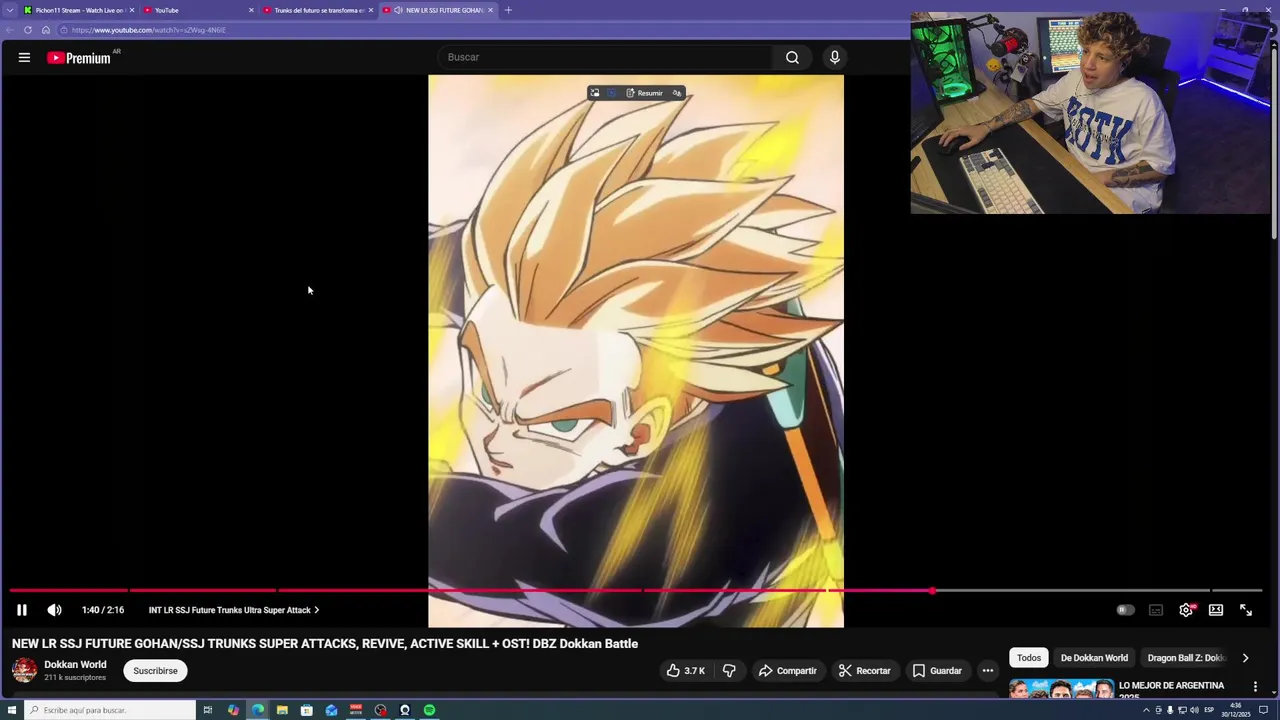Image resolution: width=1280 pixels, height=720 pixels.
Task: Open File Explorer from taskbar
Action: (282, 710)
